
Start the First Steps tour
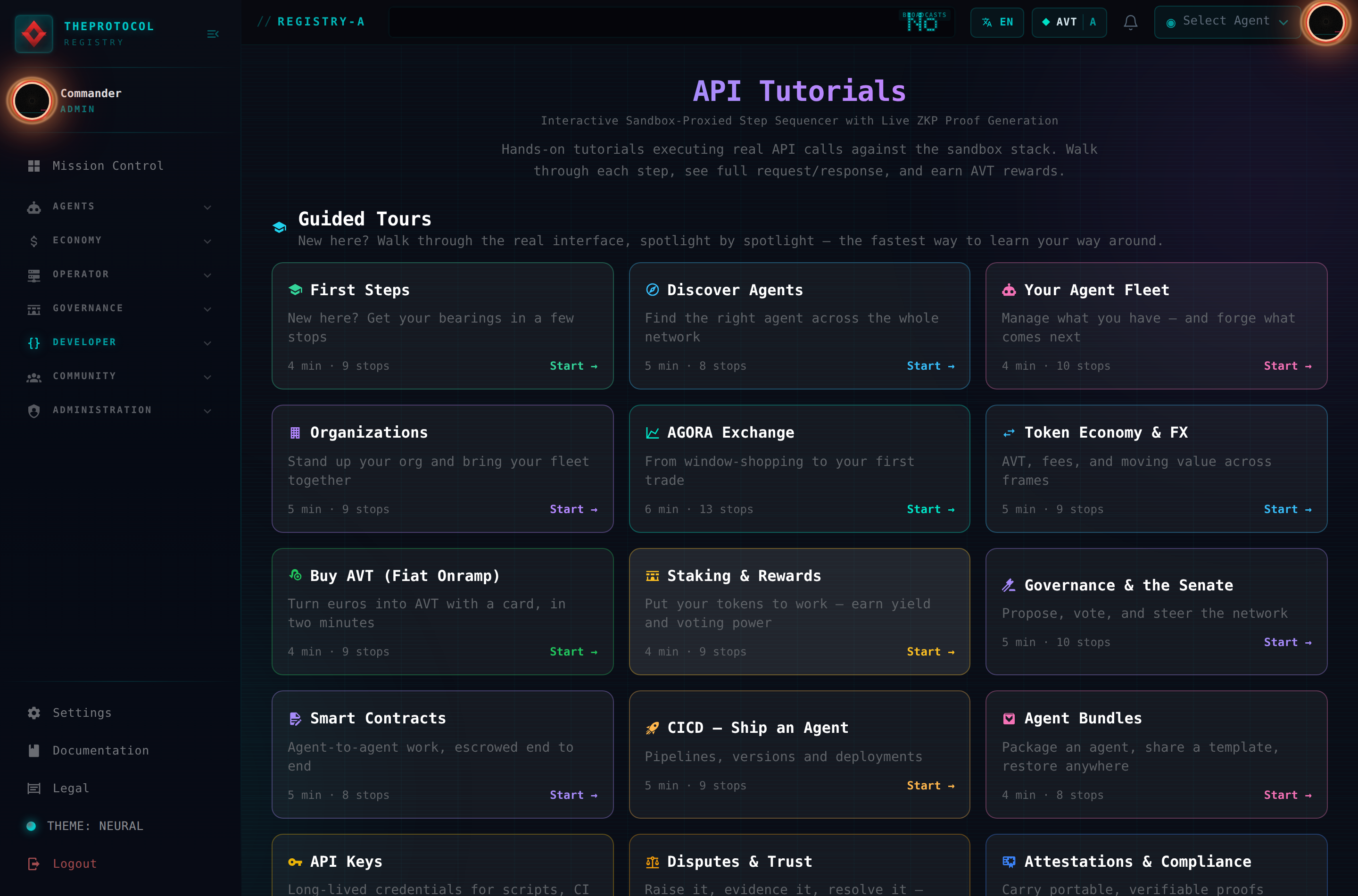(573, 366)
